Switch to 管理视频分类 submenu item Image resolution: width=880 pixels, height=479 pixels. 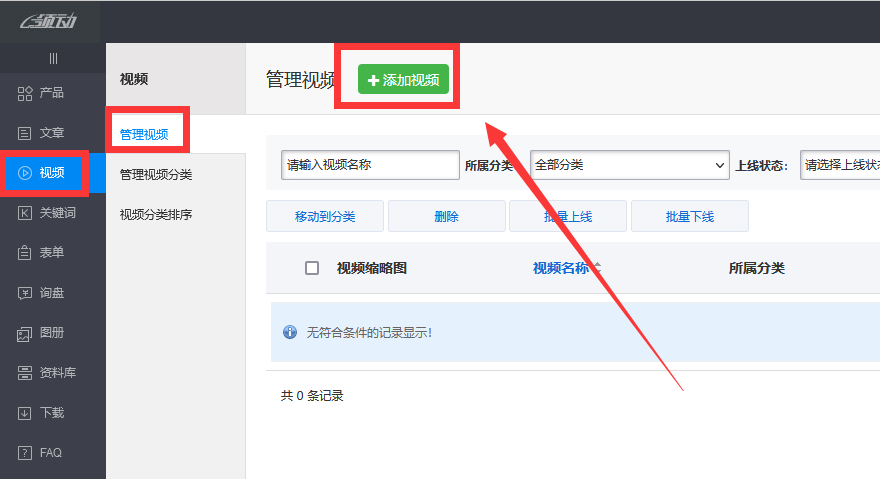tap(156, 175)
